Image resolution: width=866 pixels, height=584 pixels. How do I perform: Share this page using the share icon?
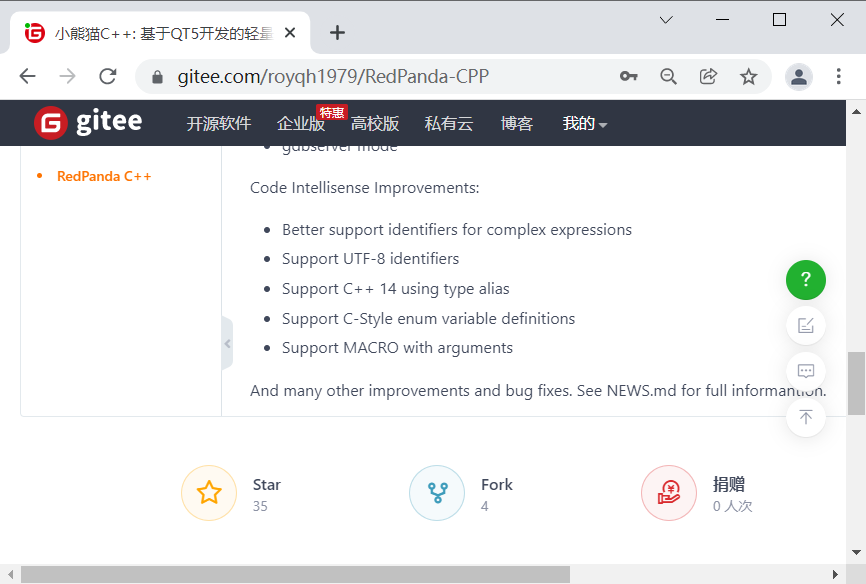(x=708, y=76)
